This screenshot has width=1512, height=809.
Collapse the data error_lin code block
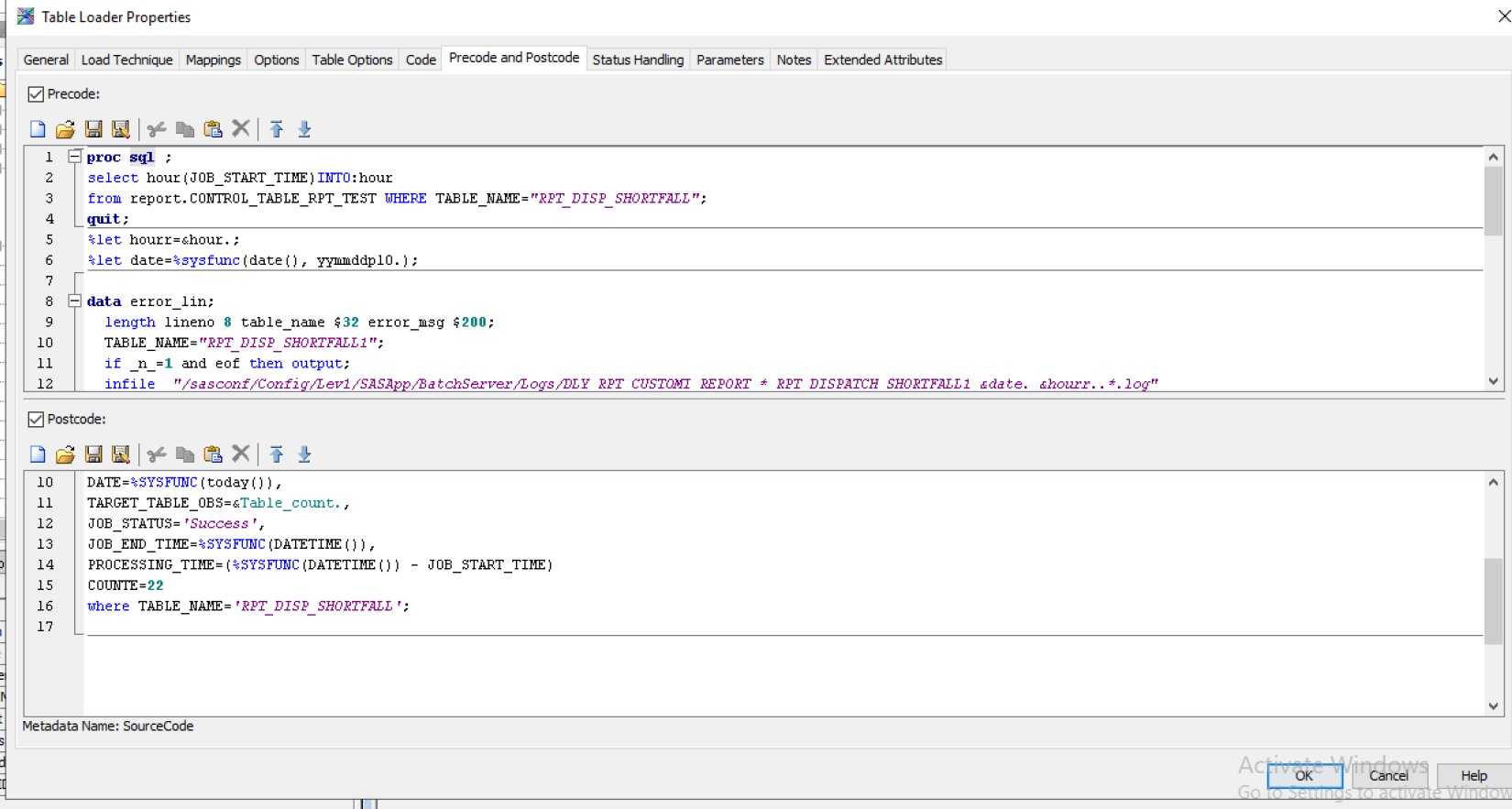pos(75,301)
